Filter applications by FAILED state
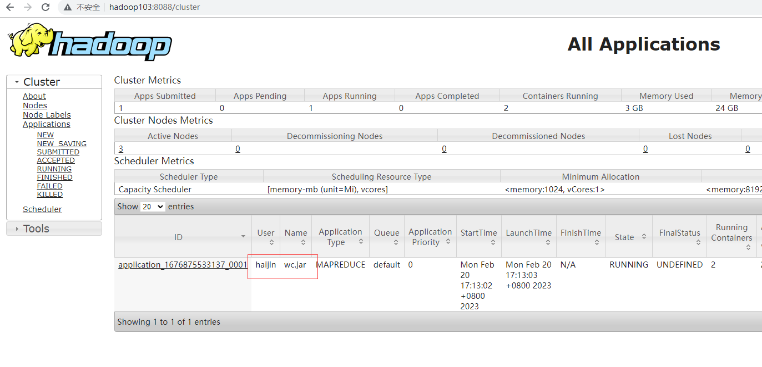This screenshot has height=367, width=762. [50, 186]
